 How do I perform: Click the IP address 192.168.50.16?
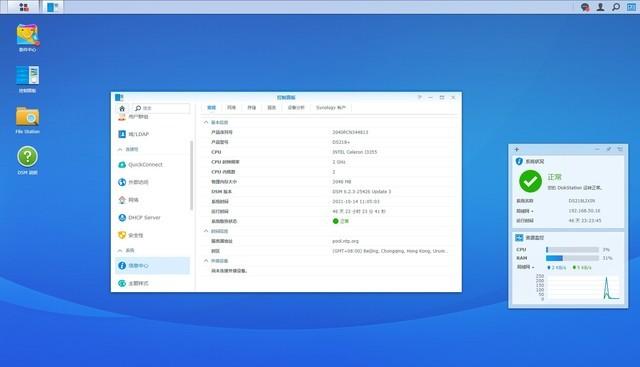(x=584, y=211)
